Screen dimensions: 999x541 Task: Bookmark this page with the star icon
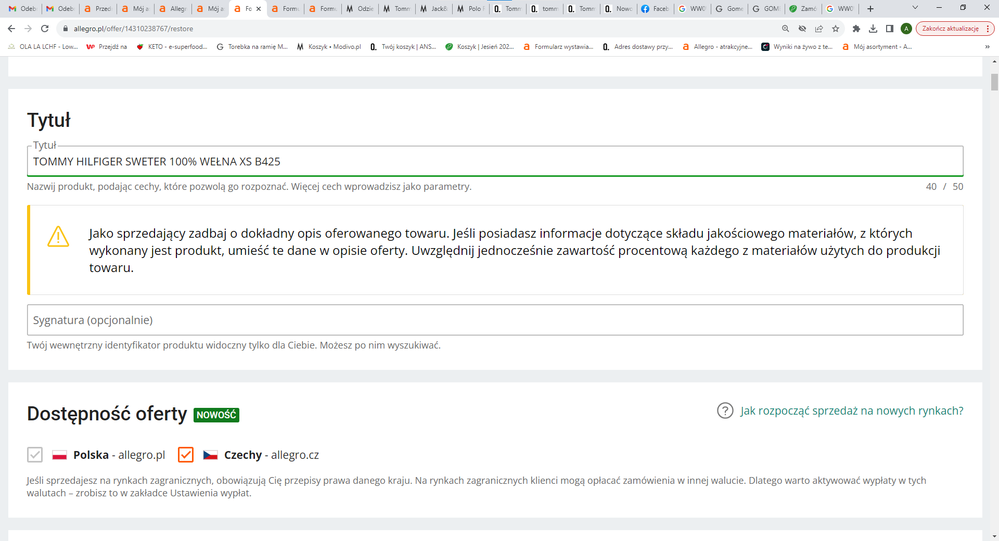tap(835, 29)
